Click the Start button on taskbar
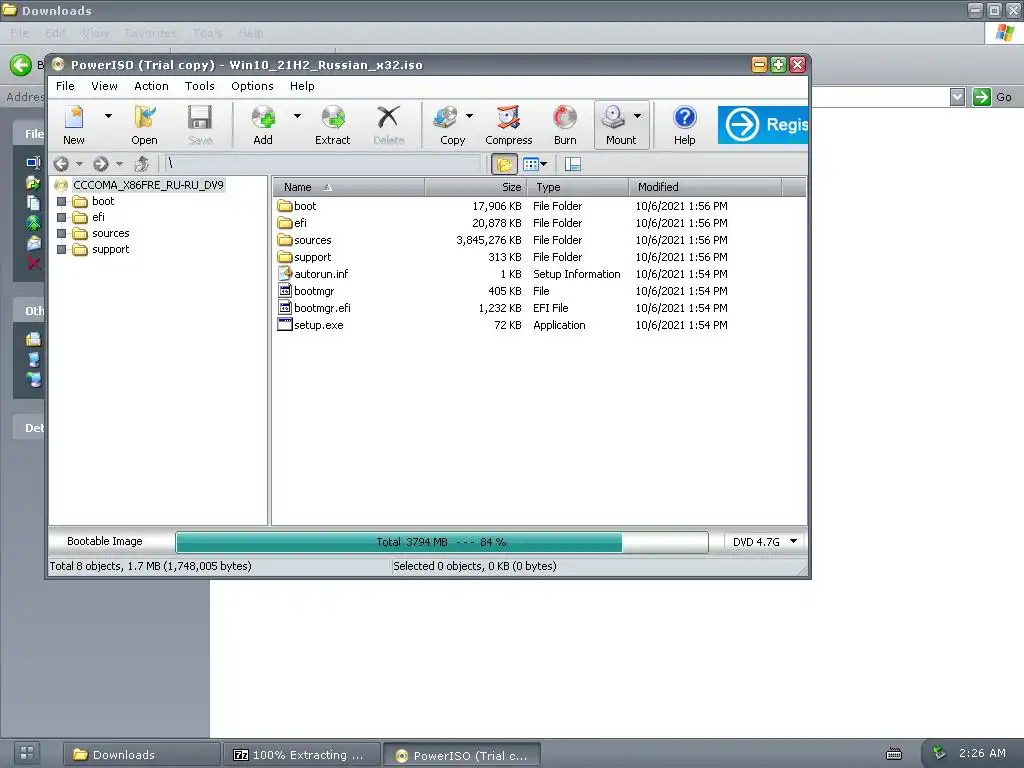 pyautogui.click(x=27, y=754)
